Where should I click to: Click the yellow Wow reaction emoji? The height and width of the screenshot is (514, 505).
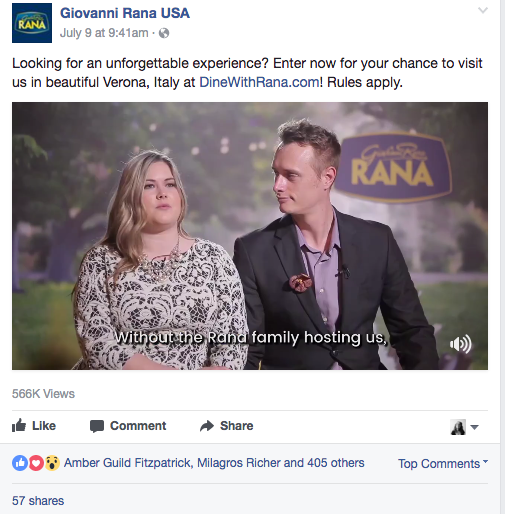52,463
